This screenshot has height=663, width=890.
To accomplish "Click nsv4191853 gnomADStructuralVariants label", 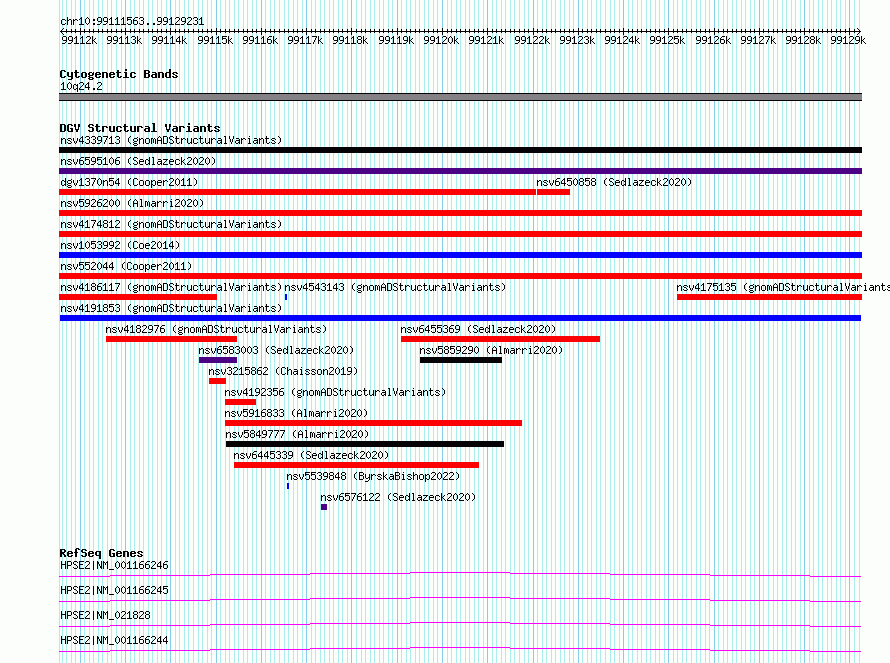I will click(x=171, y=308).
